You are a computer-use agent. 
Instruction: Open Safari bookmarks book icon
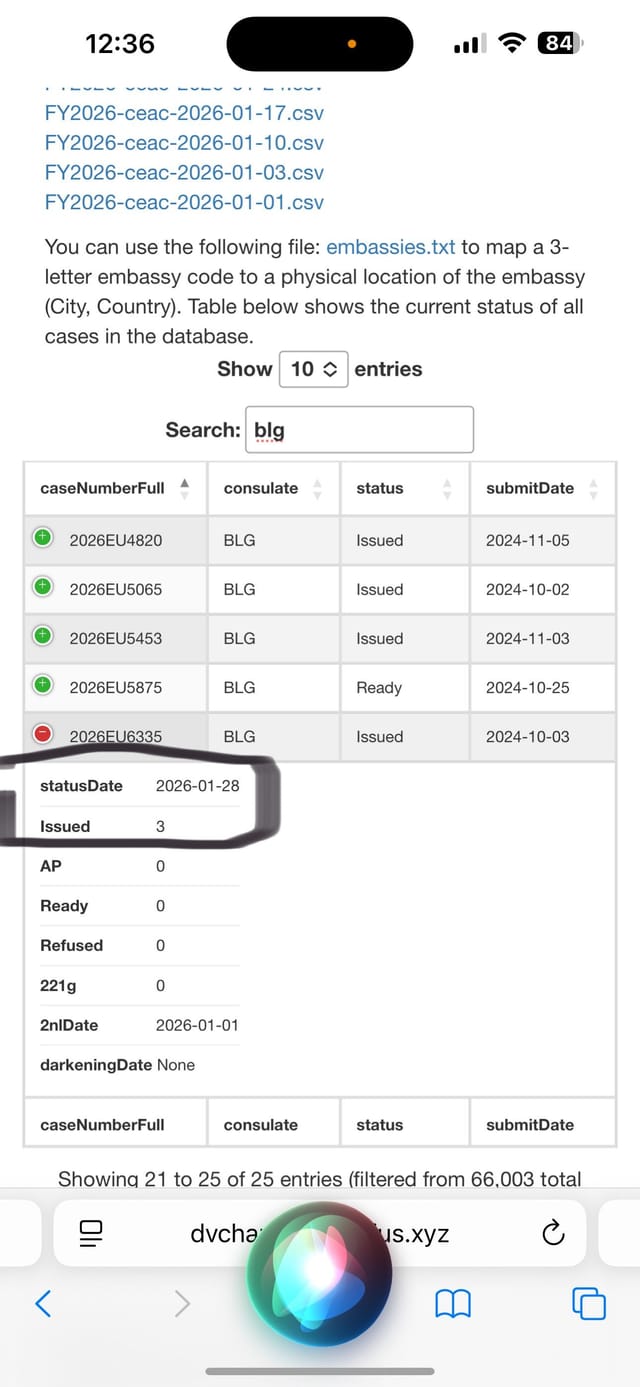pos(452,1302)
